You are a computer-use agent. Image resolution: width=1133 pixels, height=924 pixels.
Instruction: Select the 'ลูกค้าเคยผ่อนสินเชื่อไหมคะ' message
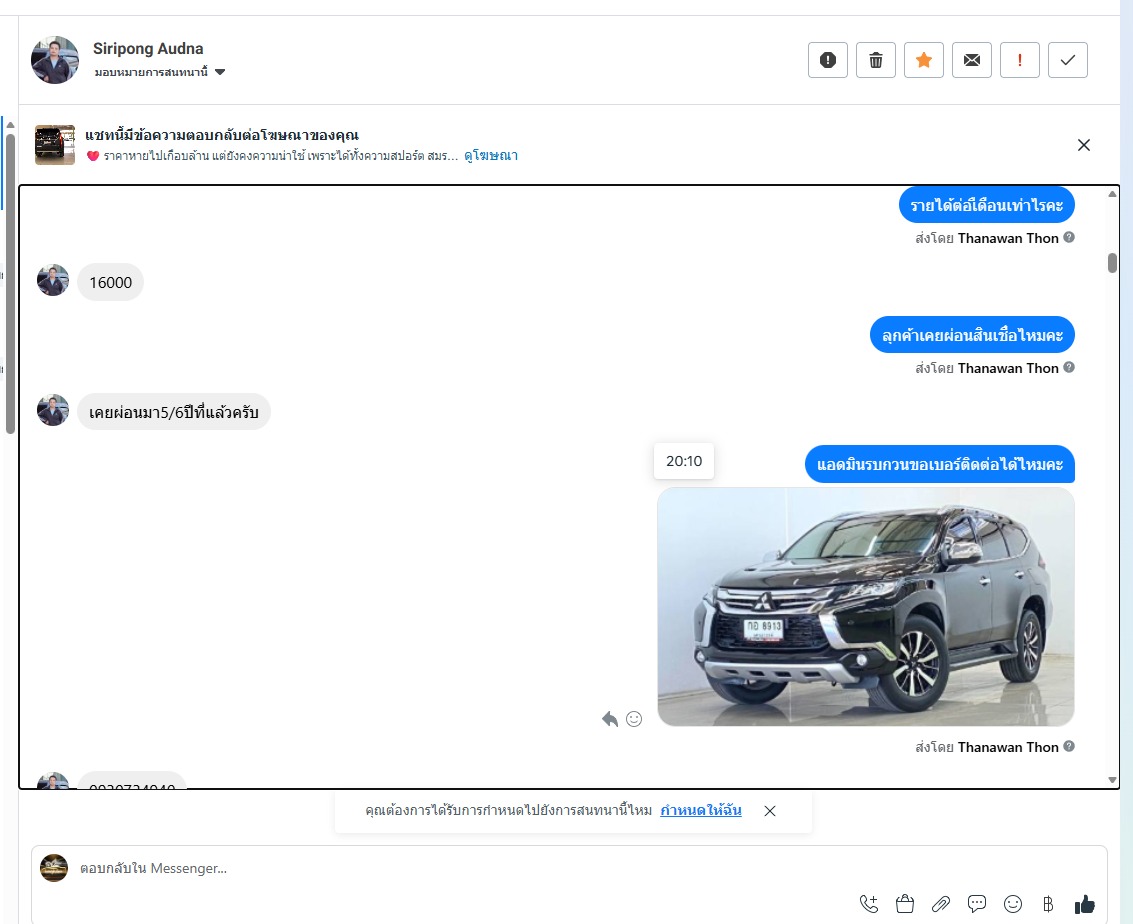[972, 335]
